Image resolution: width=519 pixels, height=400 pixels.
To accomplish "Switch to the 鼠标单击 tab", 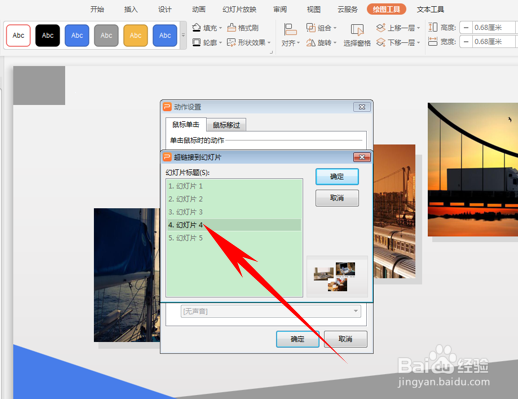I will pos(186,125).
